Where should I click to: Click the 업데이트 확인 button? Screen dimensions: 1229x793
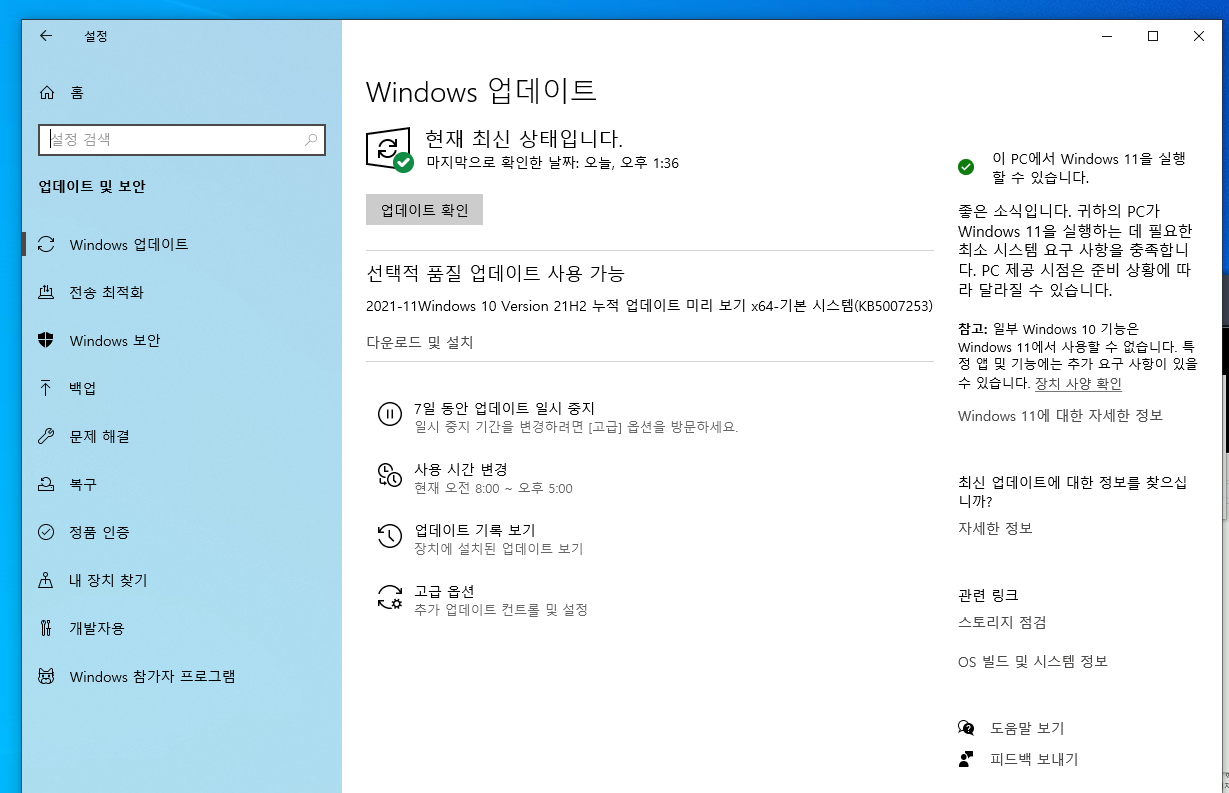(424, 210)
